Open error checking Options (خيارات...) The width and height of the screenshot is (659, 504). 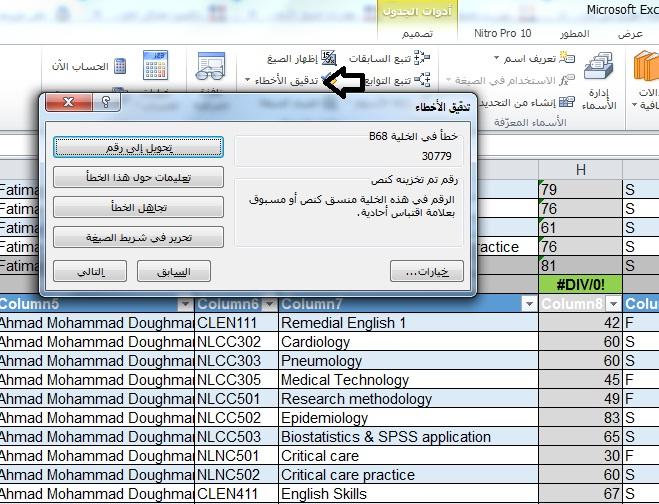pos(427,271)
